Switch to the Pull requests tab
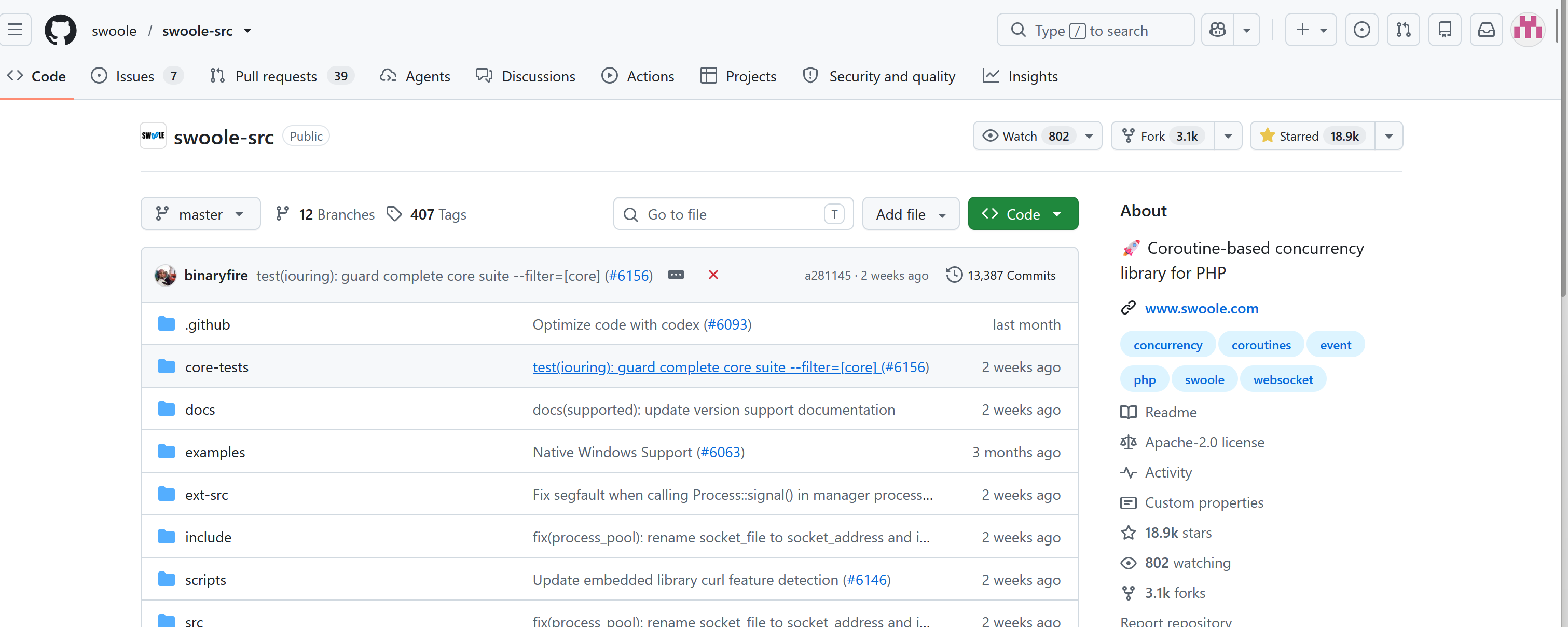 click(281, 76)
